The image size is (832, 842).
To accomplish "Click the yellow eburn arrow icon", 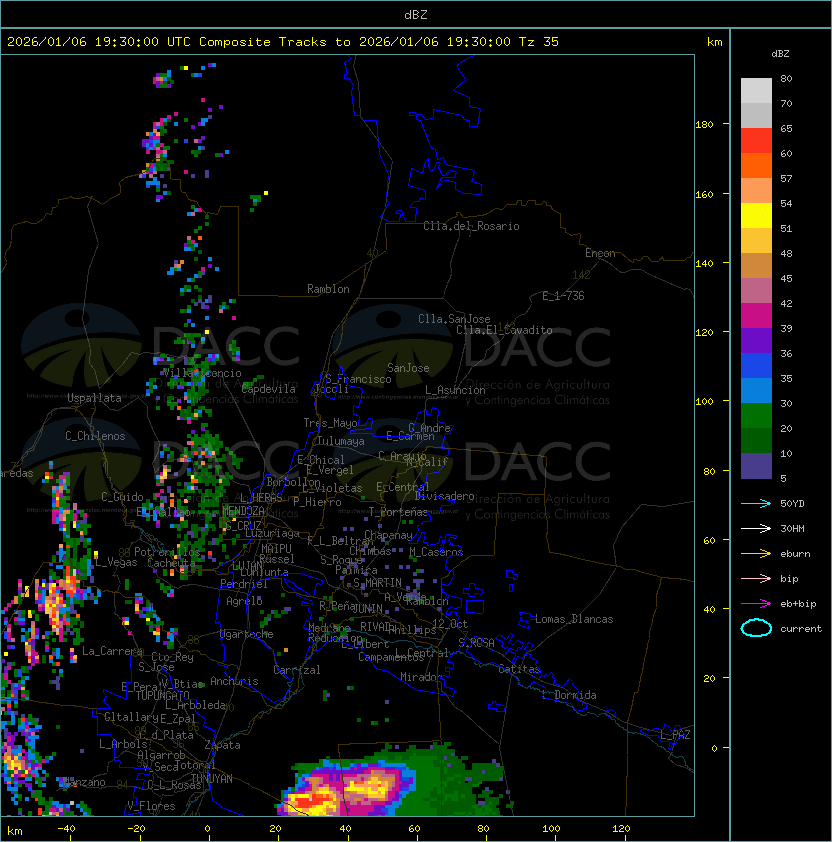I will pyautogui.click(x=756, y=554).
